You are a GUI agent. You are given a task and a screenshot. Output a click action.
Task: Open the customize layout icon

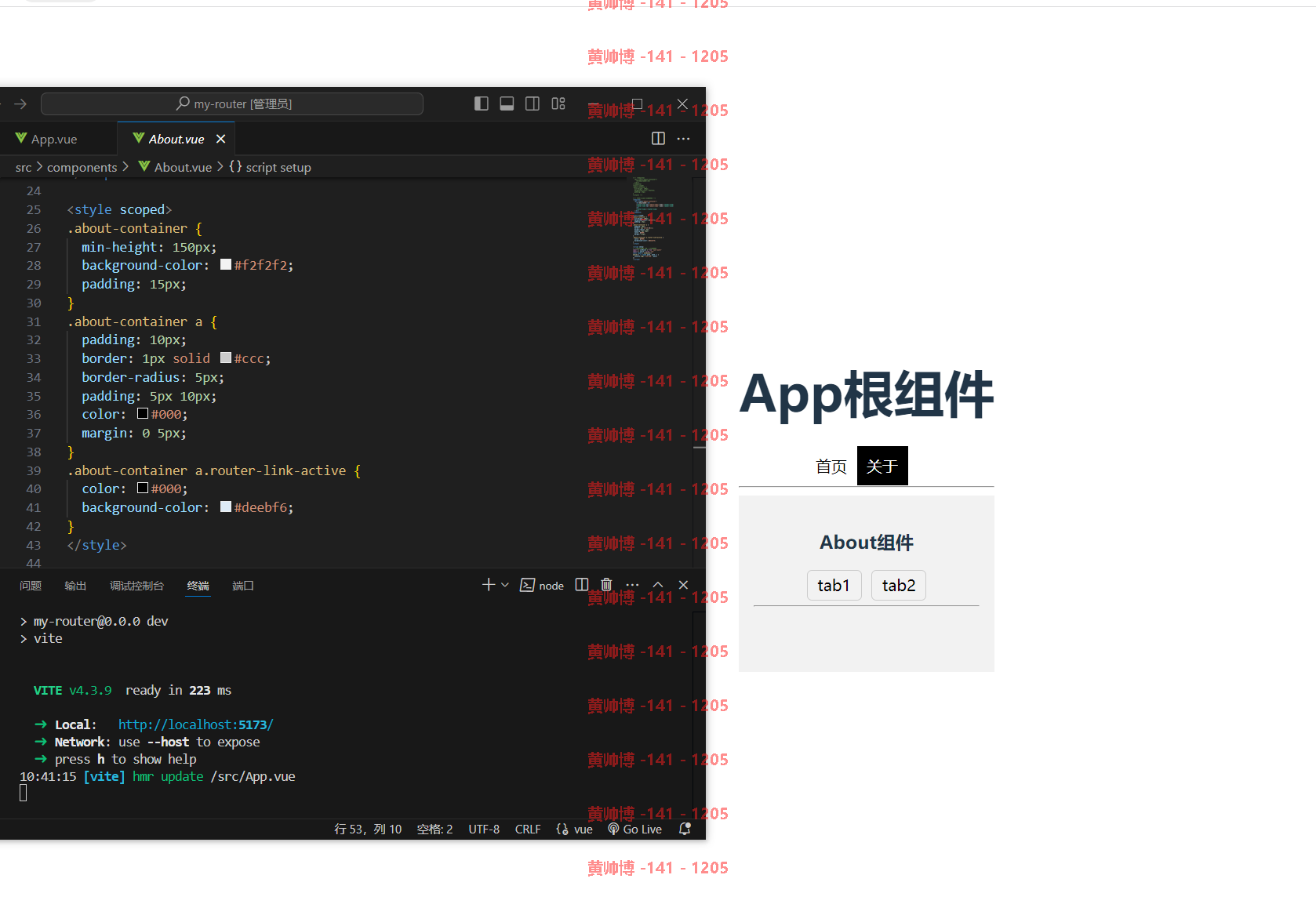(x=558, y=103)
